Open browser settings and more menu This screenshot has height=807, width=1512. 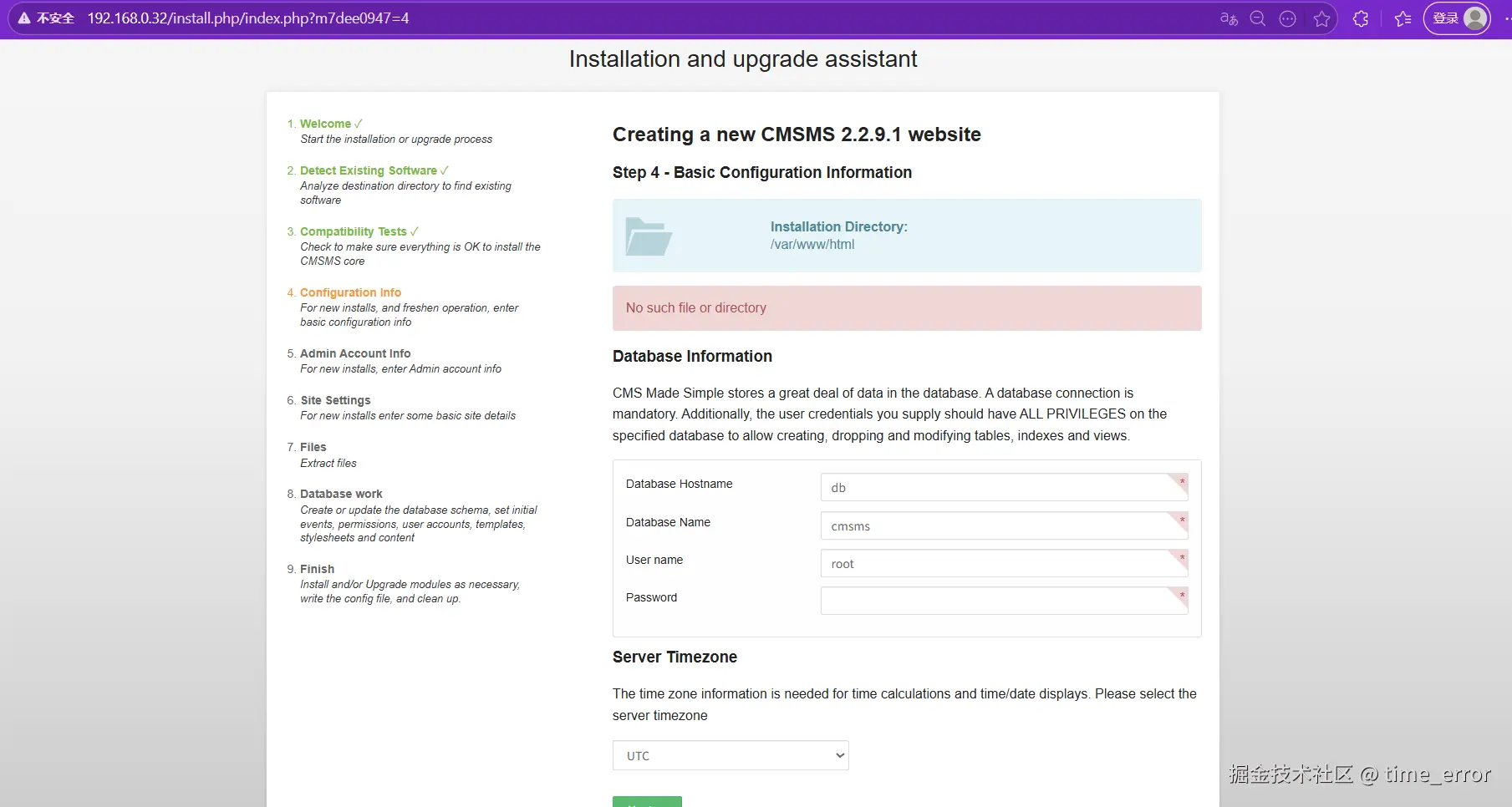coord(1506,18)
